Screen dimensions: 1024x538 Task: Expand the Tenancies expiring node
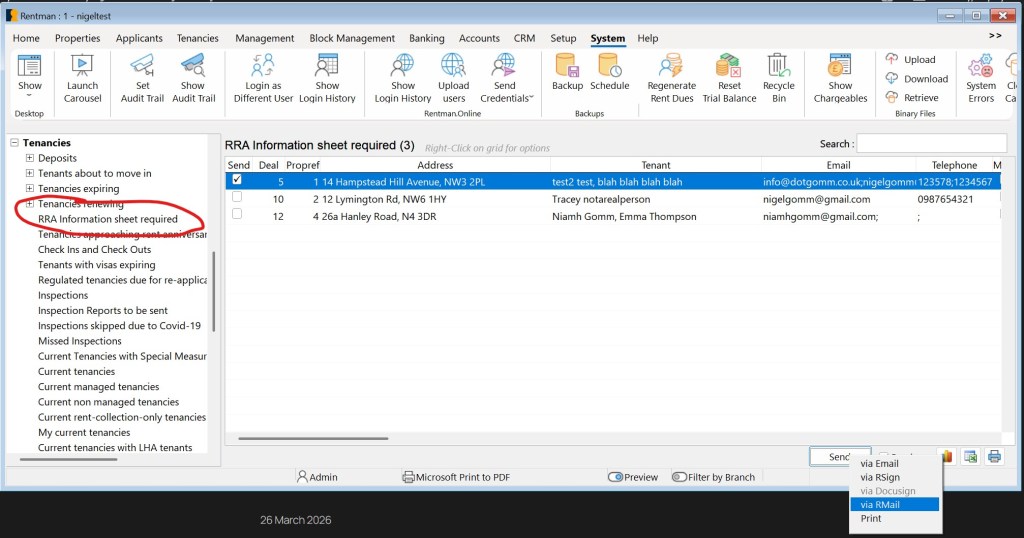[30, 189]
